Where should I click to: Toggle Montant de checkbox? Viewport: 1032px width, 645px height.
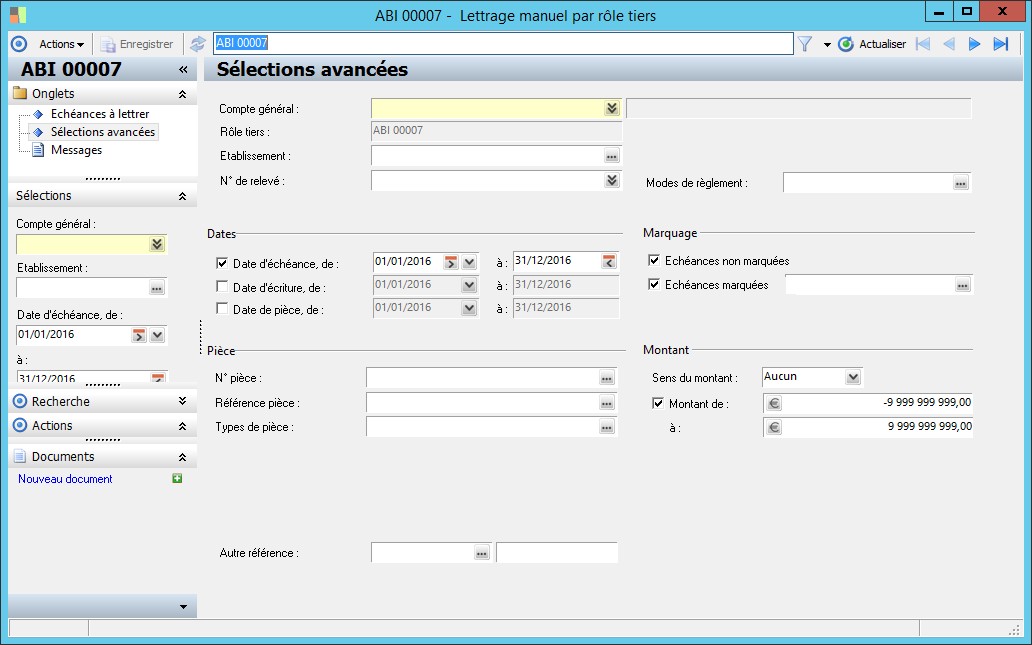tap(658, 403)
